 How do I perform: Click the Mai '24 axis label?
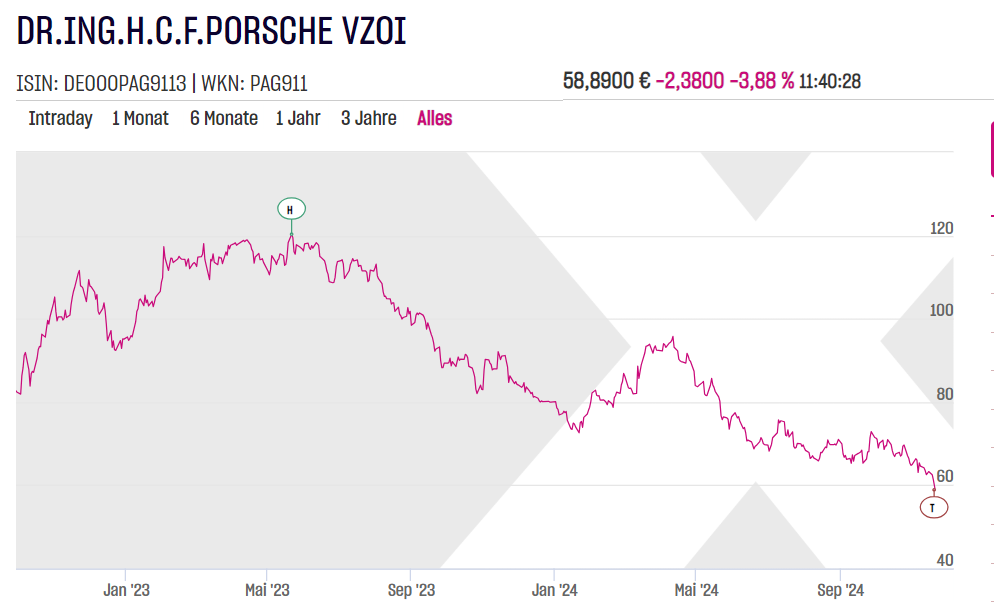696,590
